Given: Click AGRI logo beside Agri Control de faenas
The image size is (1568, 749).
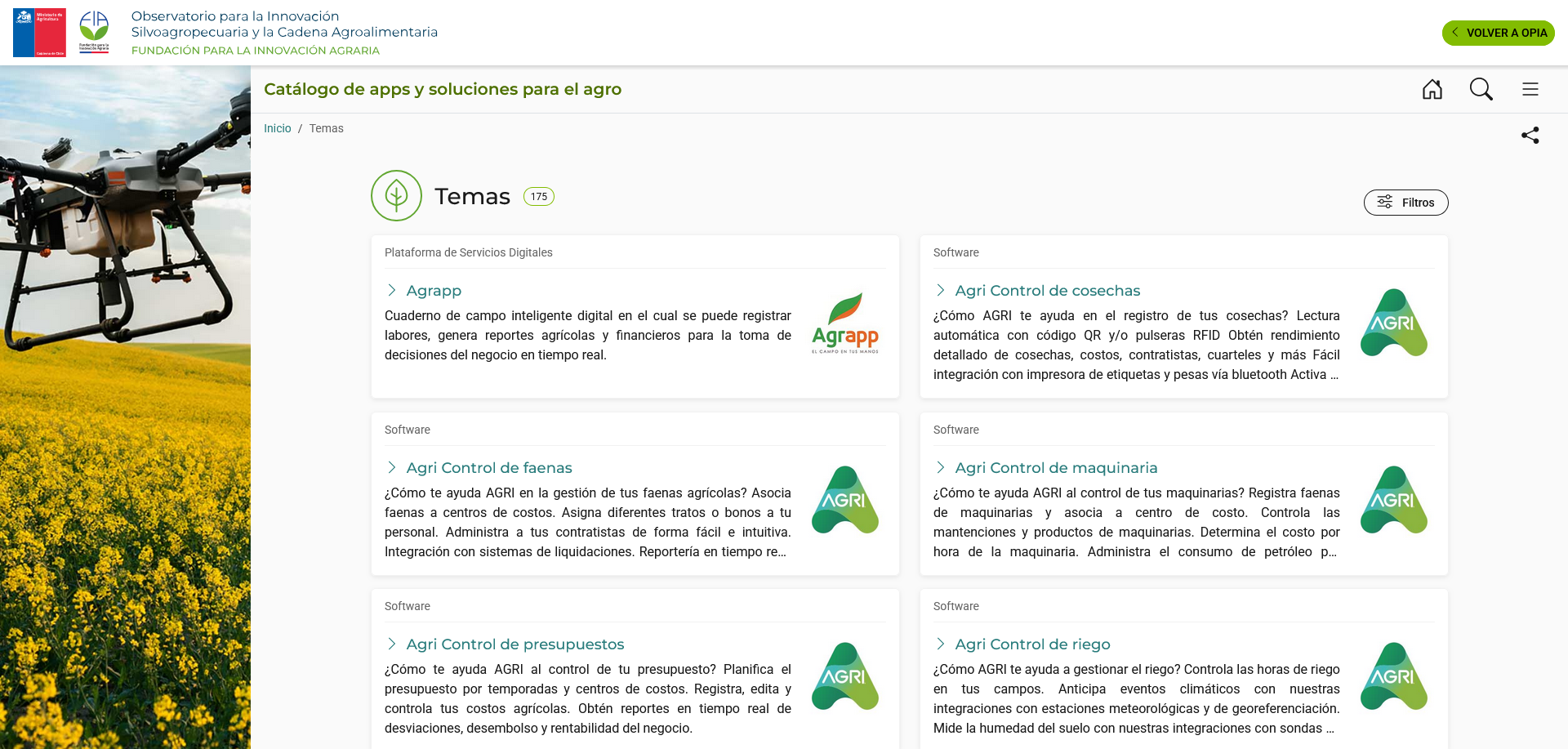Looking at the screenshot, I should point(845,500).
